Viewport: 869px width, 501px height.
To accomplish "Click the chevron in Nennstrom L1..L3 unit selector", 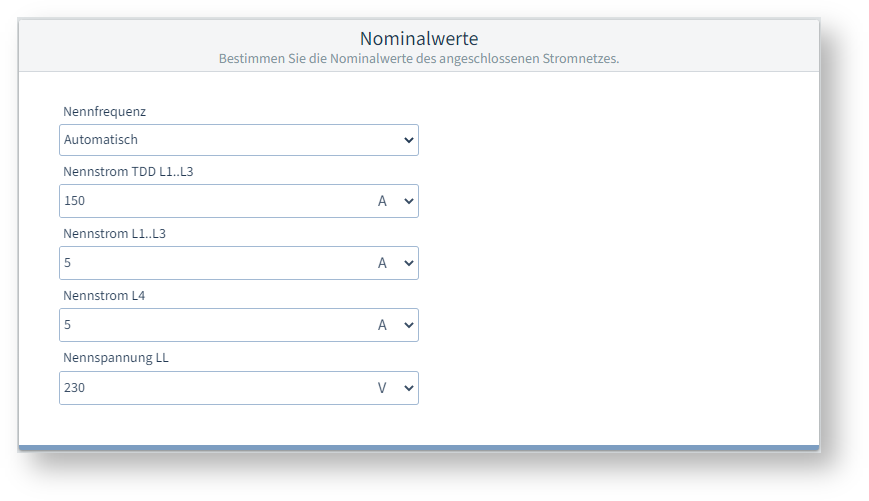I will 408,263.
